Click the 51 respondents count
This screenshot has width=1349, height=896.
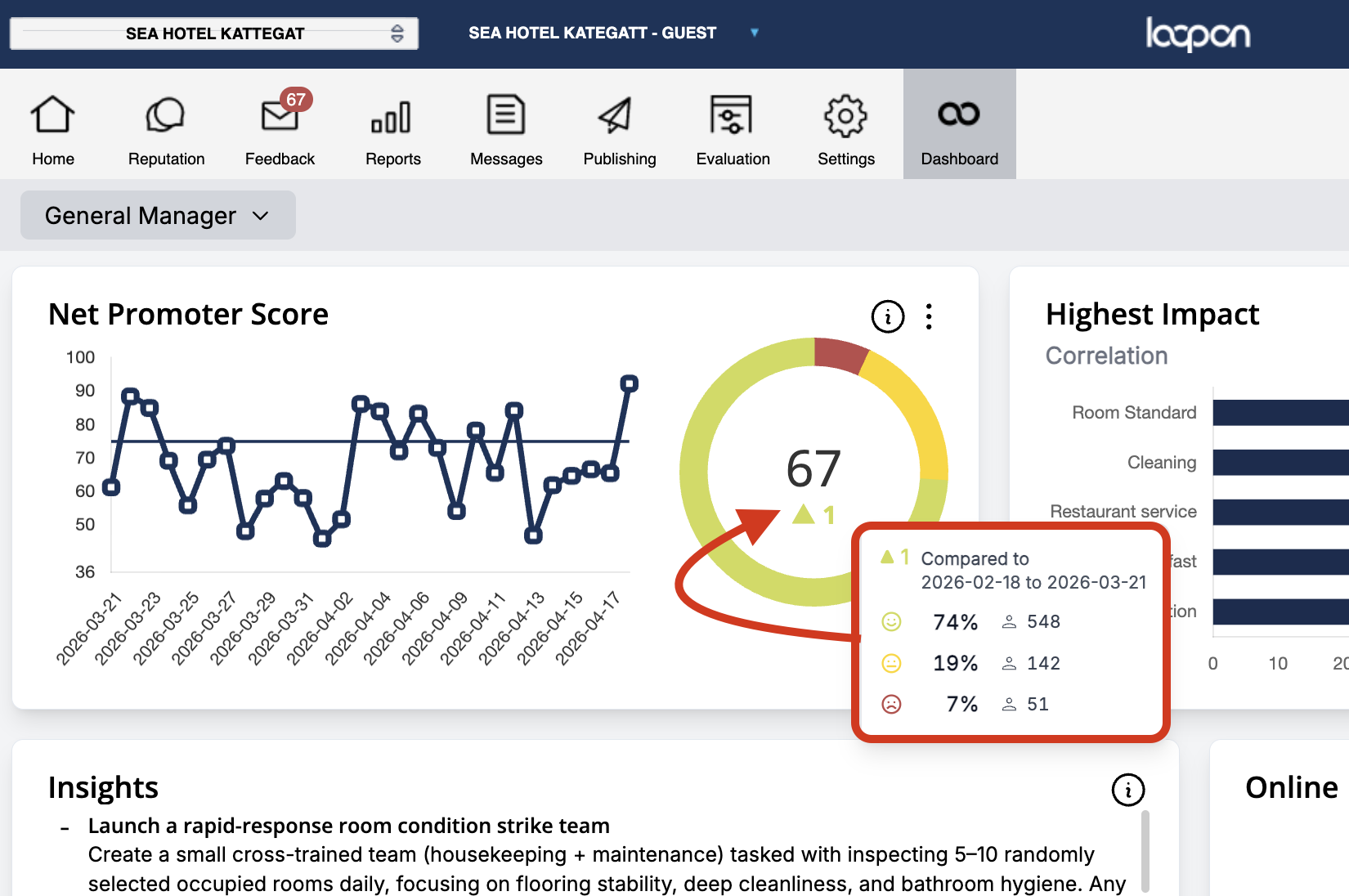[x=1038, y=704]
